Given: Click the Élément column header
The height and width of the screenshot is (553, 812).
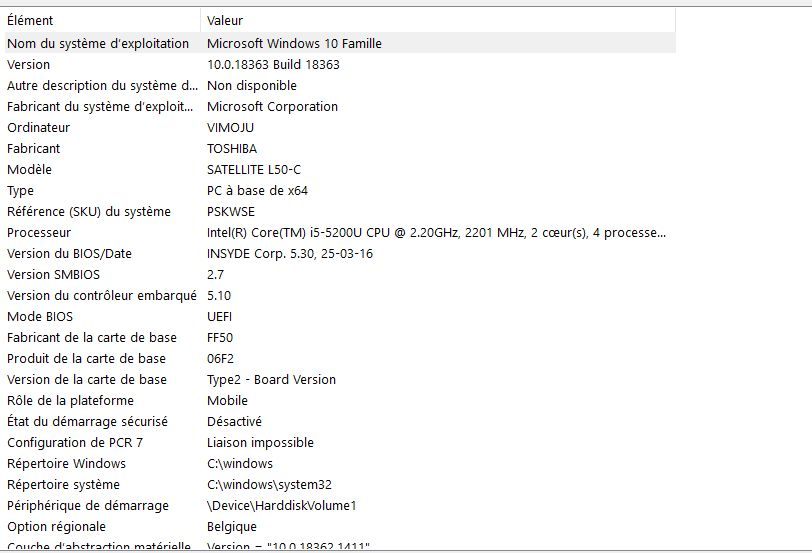Looking at the screenshot, I should coord(102,21).
